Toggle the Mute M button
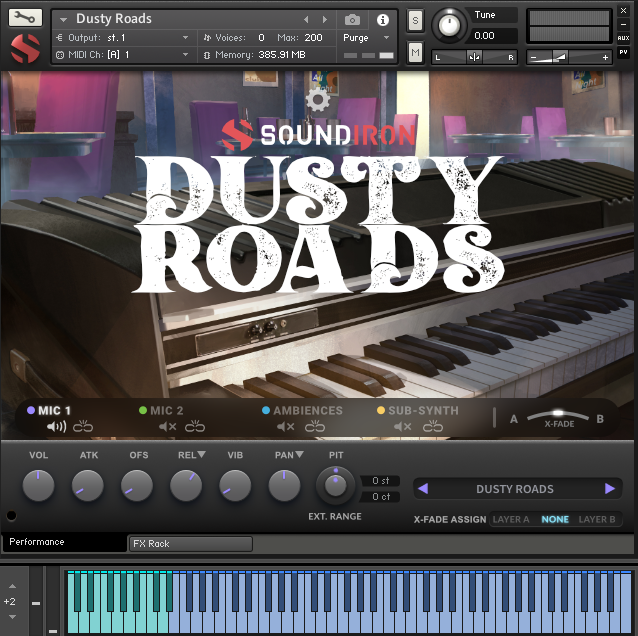This screenshot has width=638, height=636. click(x=415, y=52)
